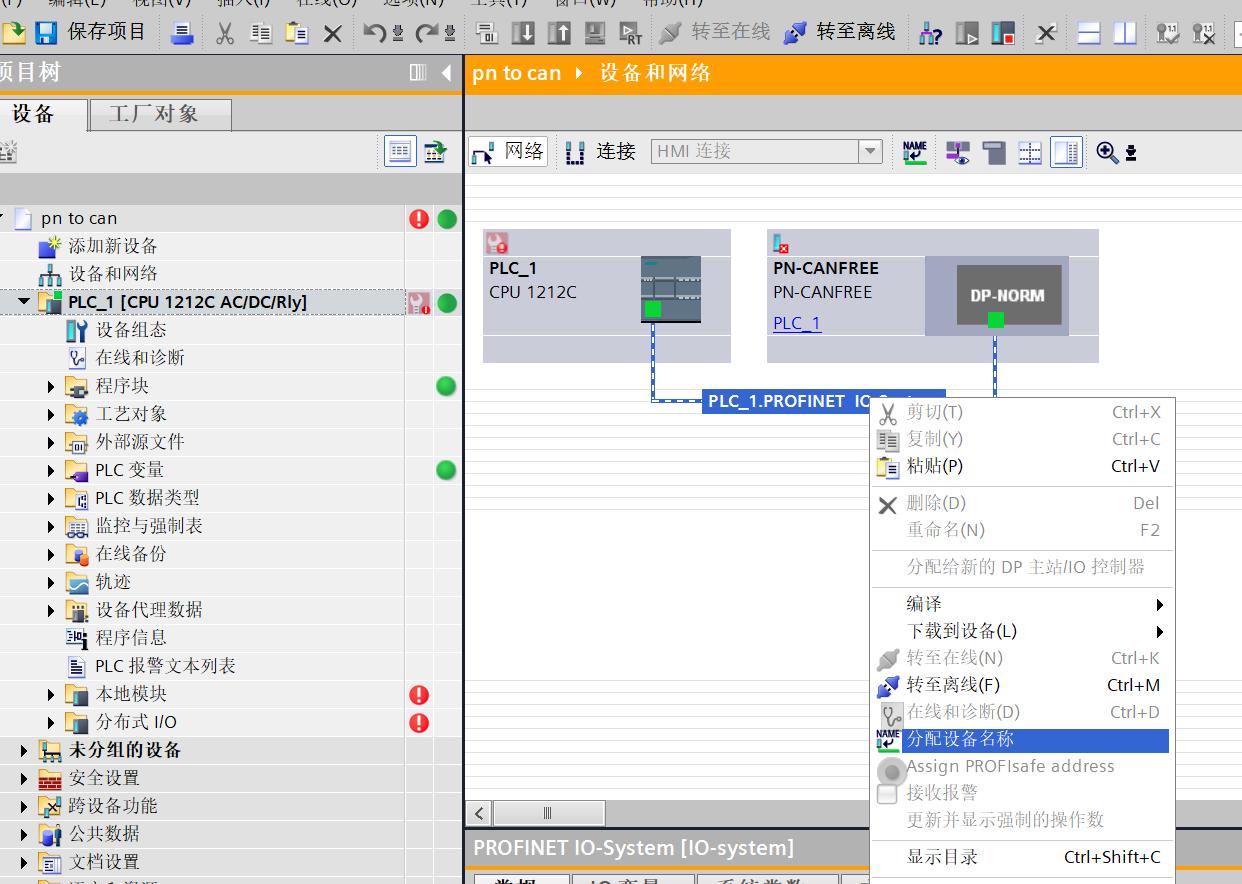Click the print icon in the toolbar
Screen dimensions: 1242x884
coord(182,33)
